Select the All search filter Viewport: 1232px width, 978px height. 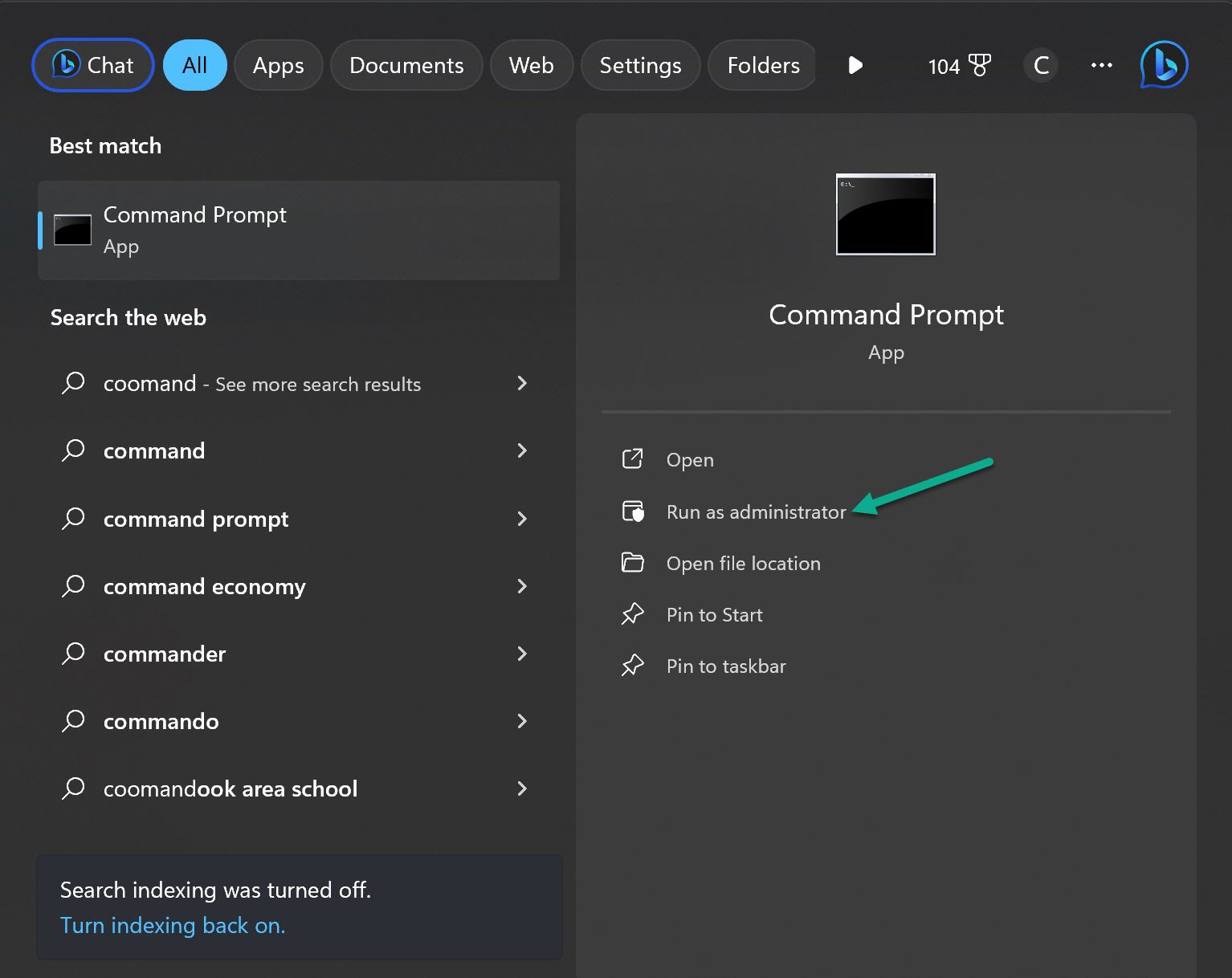click(x=194, y=65)
